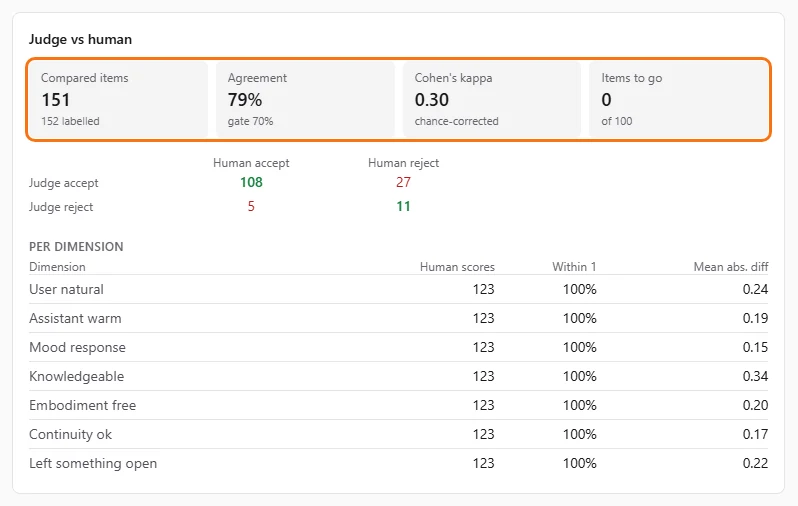Click the 108 judge-accept human-accept count

coord(251,182)
